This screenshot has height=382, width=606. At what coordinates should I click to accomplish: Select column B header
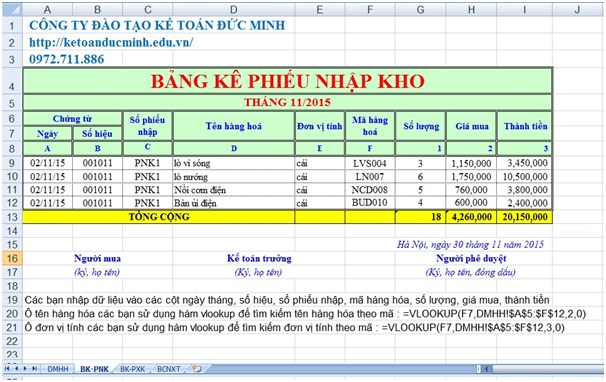point(97,9)
